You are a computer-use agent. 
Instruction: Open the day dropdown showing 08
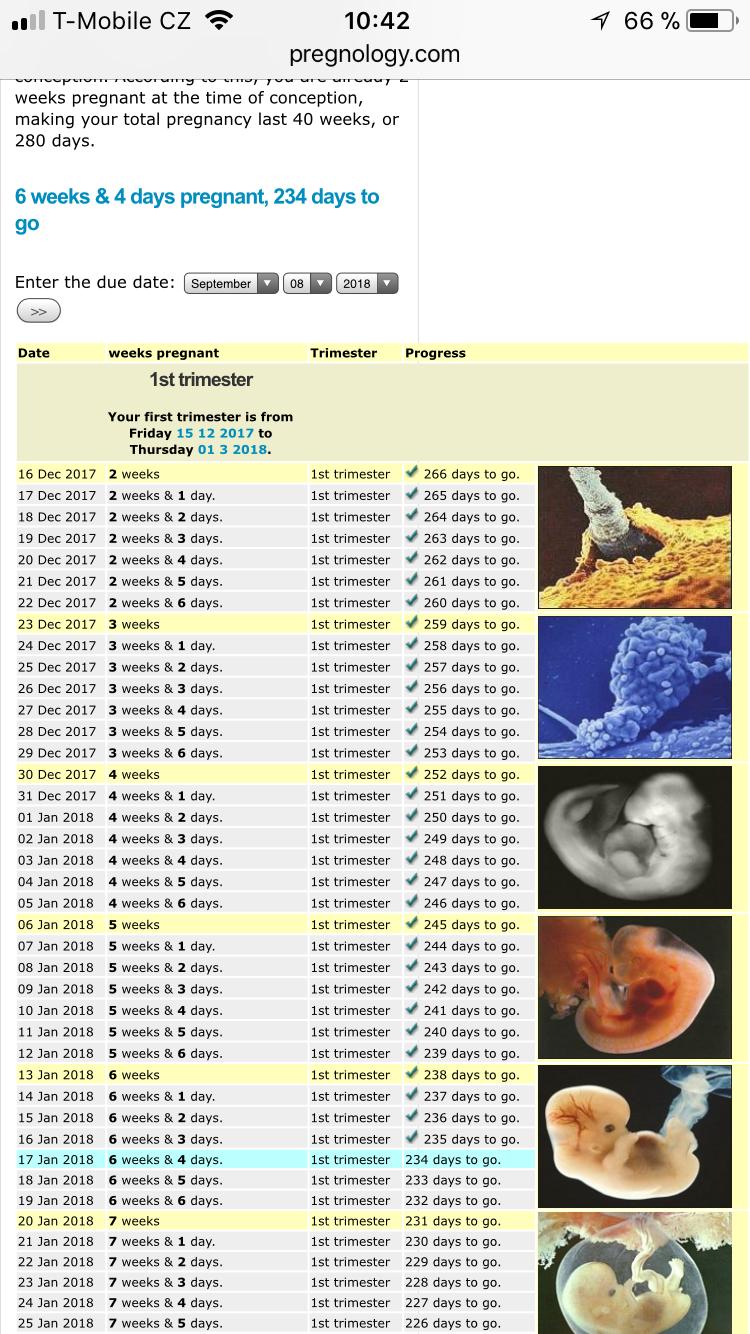(306, 284)
